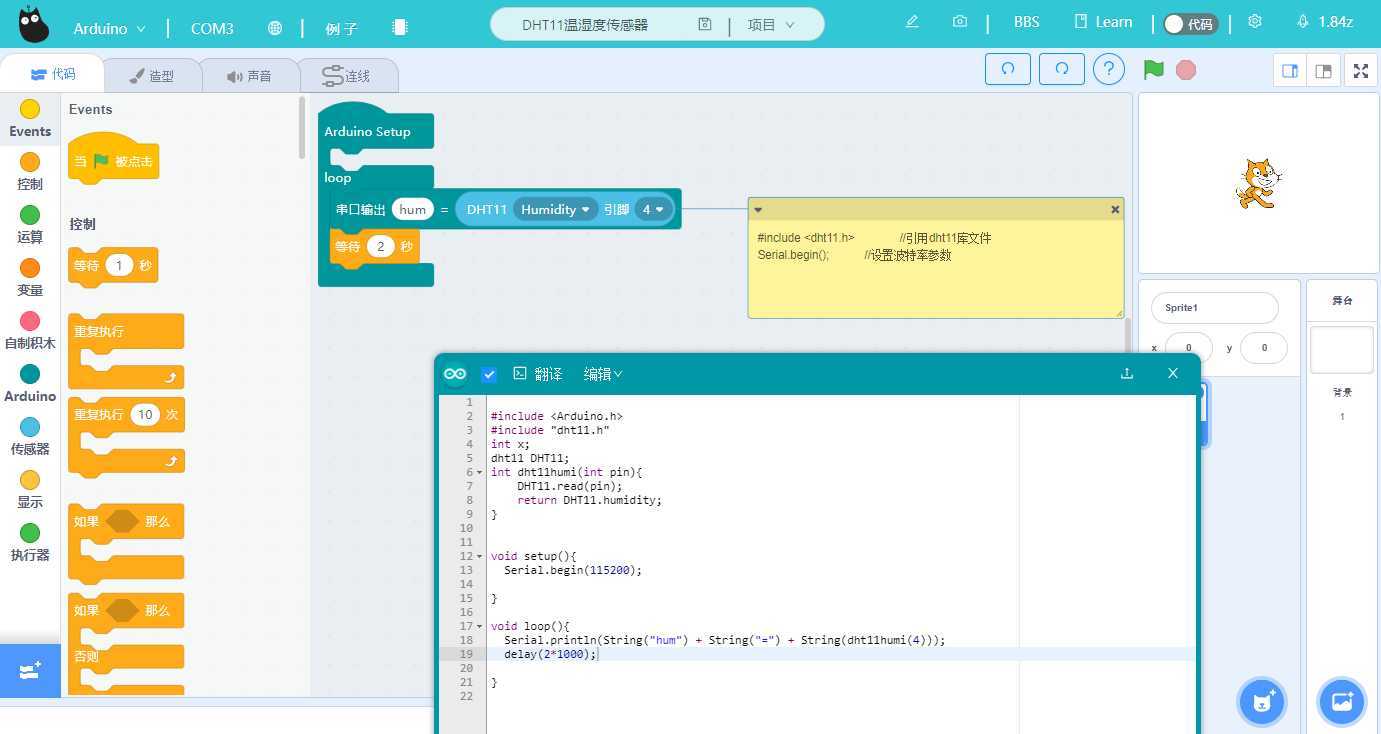Open help with the question mark icon
1381x734 pixels.
[1108, 69]
